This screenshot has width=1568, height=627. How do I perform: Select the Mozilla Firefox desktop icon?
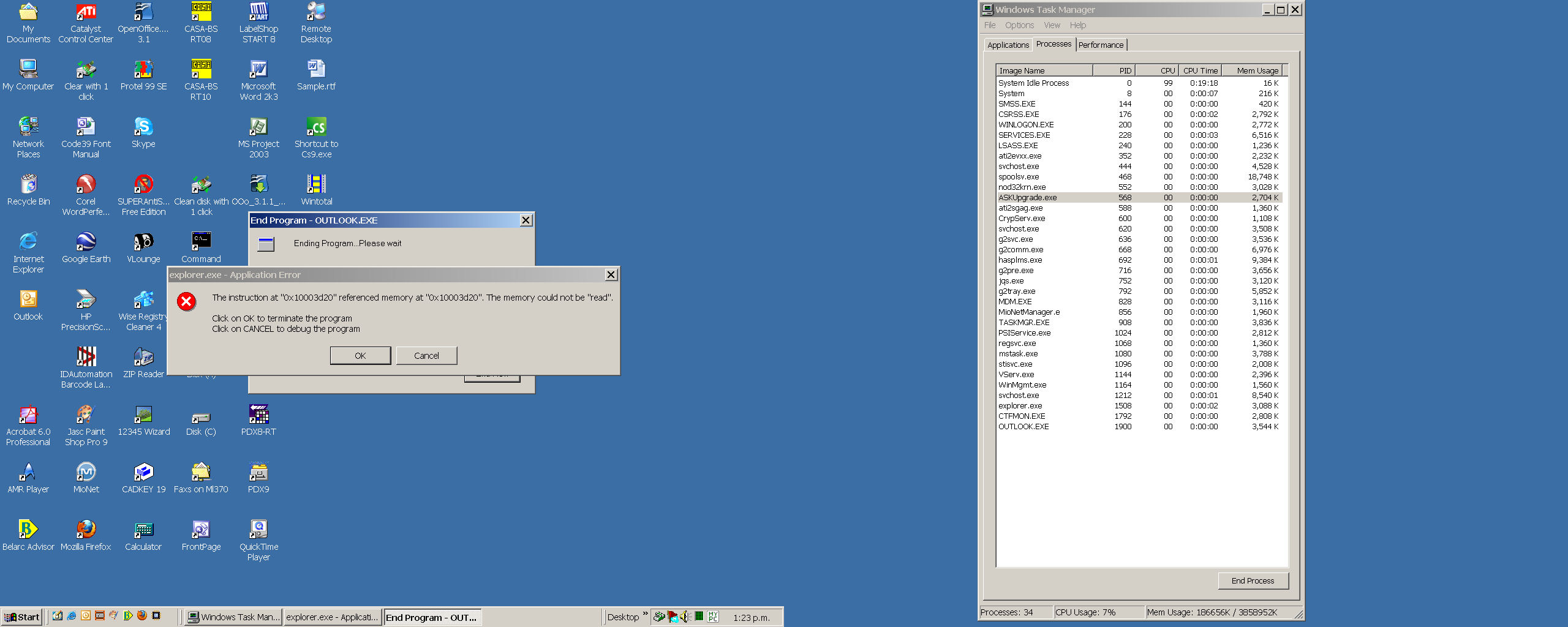[86, 536]
